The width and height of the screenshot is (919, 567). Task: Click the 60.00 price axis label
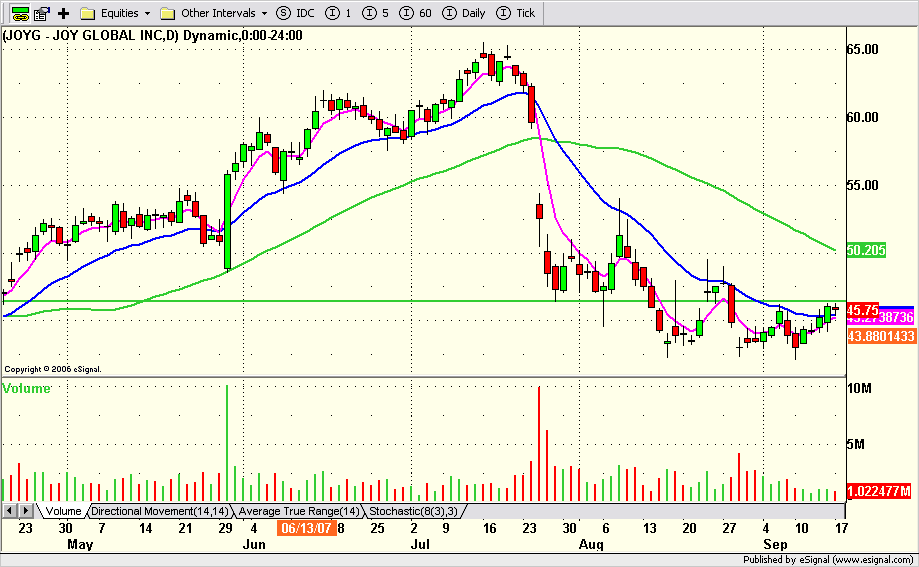click(862, 117)
